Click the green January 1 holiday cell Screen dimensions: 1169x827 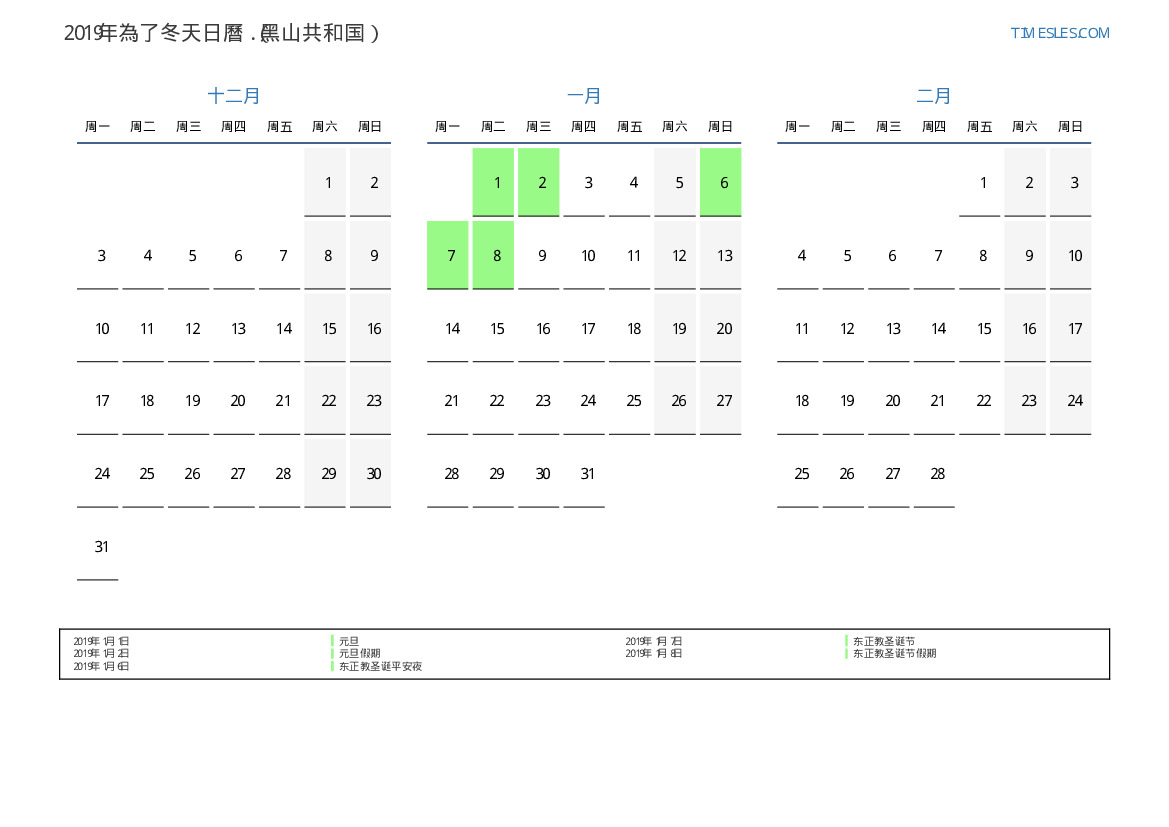coord(493,182)
